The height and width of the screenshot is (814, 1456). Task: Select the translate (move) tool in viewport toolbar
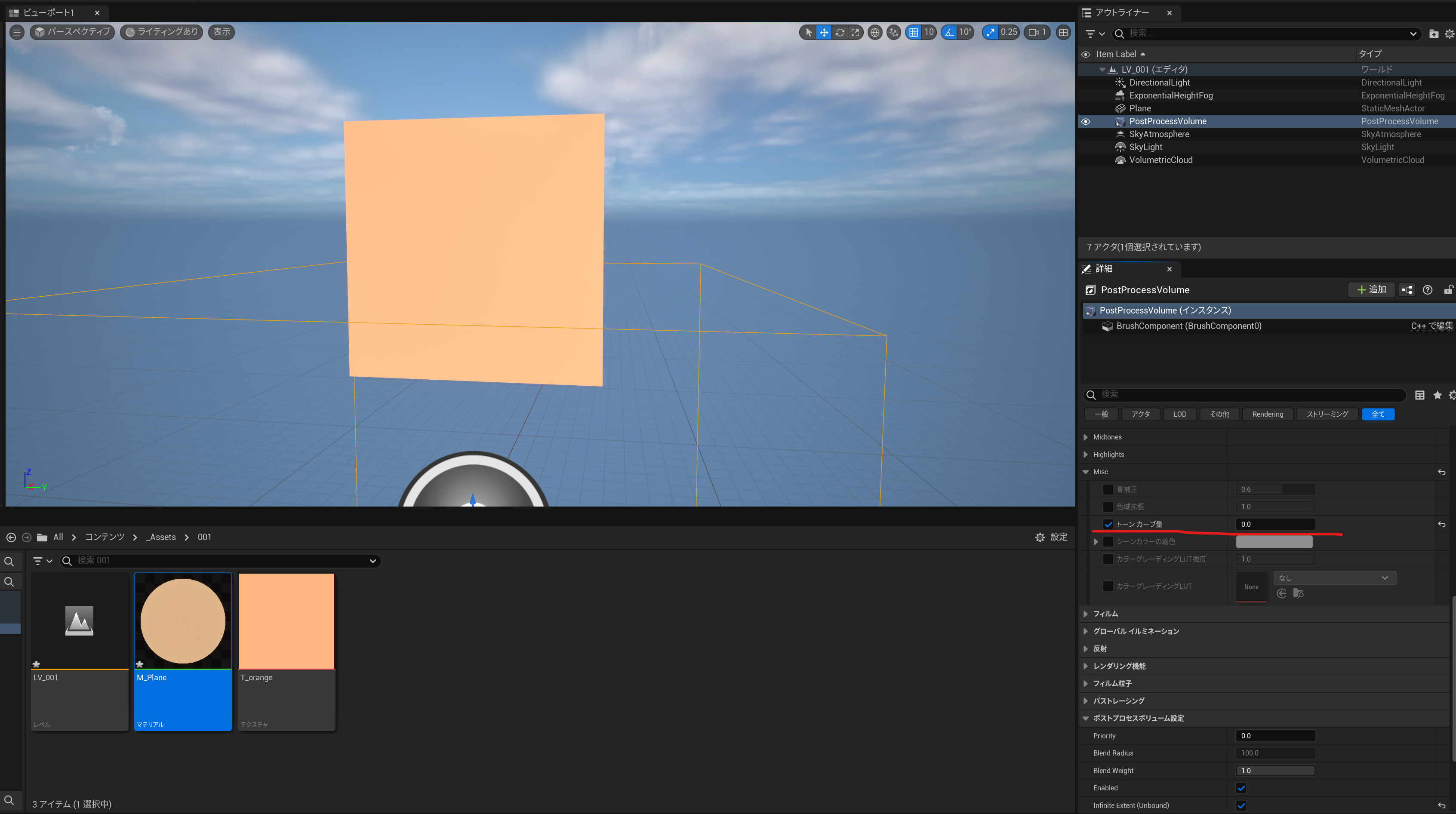824,32
